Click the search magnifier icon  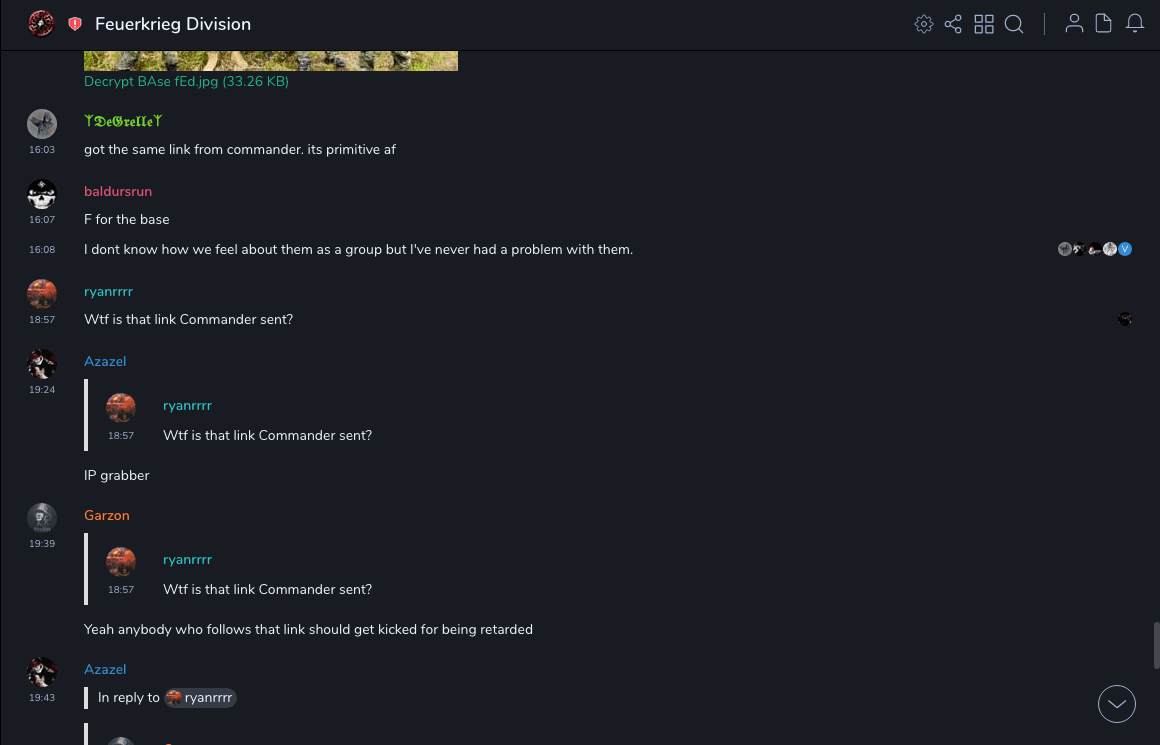tap(1014, 24)
